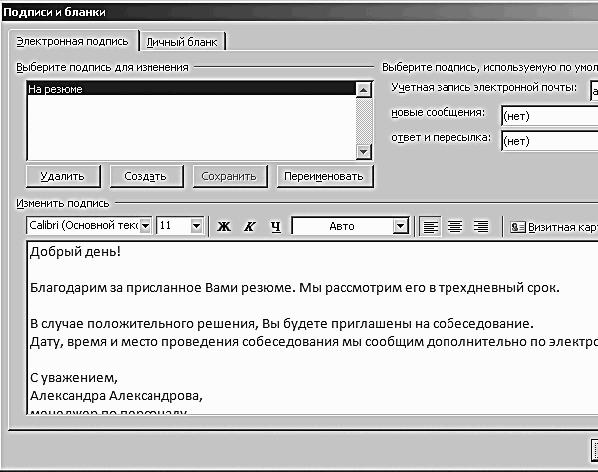Underline text with the Ч button

(276, 226)
